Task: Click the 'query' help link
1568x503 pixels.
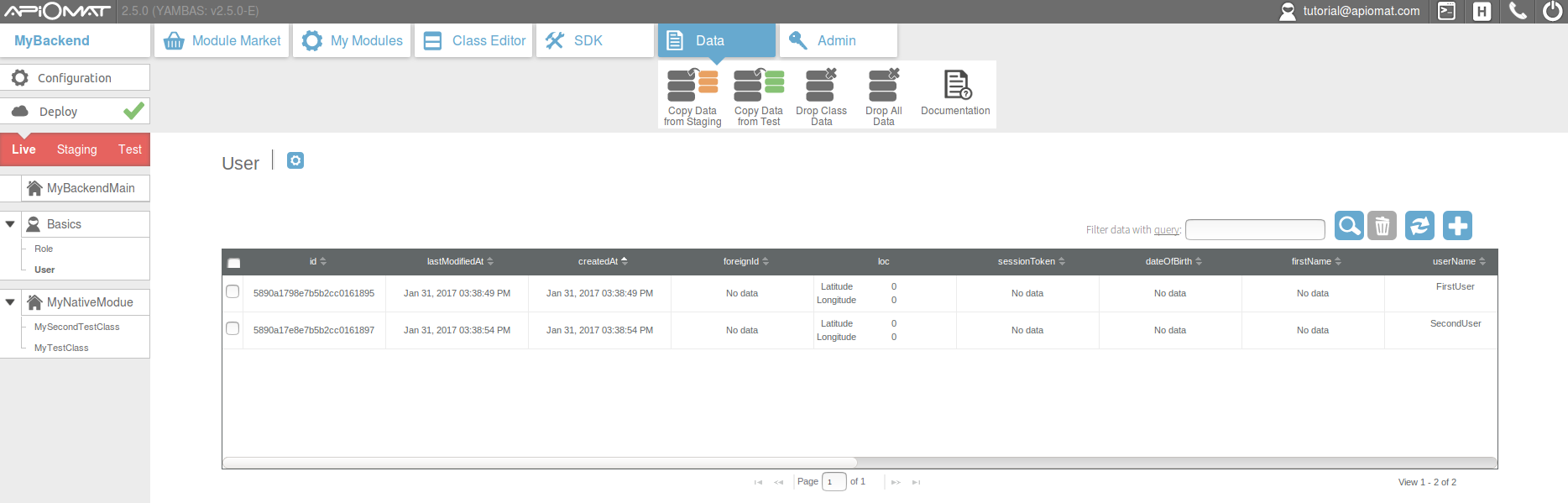Action: click(x=1167, y=230)
